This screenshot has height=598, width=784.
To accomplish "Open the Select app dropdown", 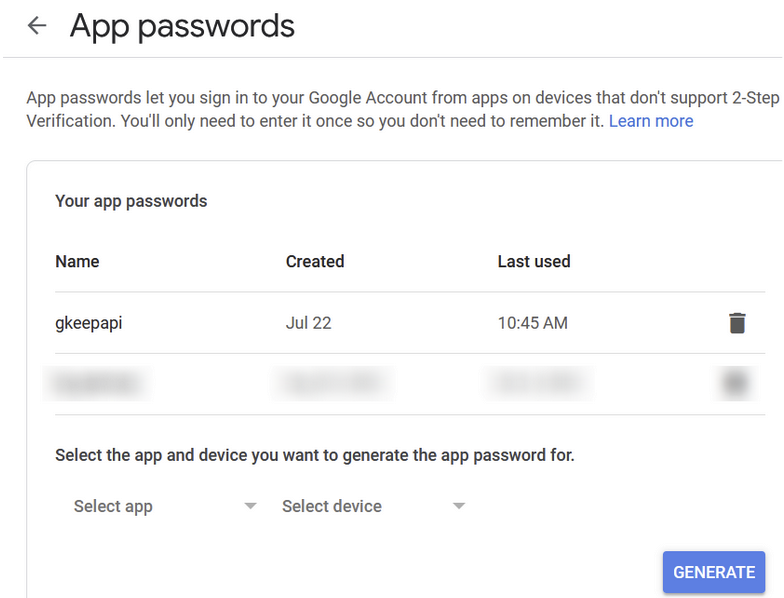I will (x=165, y=506).
